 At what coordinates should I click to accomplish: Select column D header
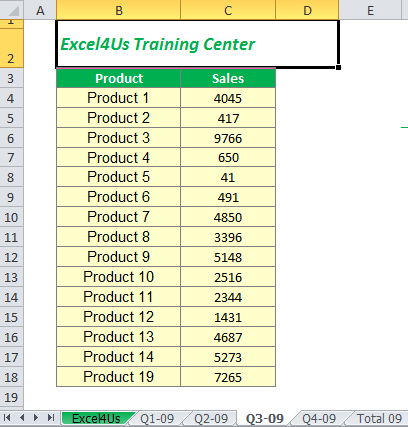point(307,10)
